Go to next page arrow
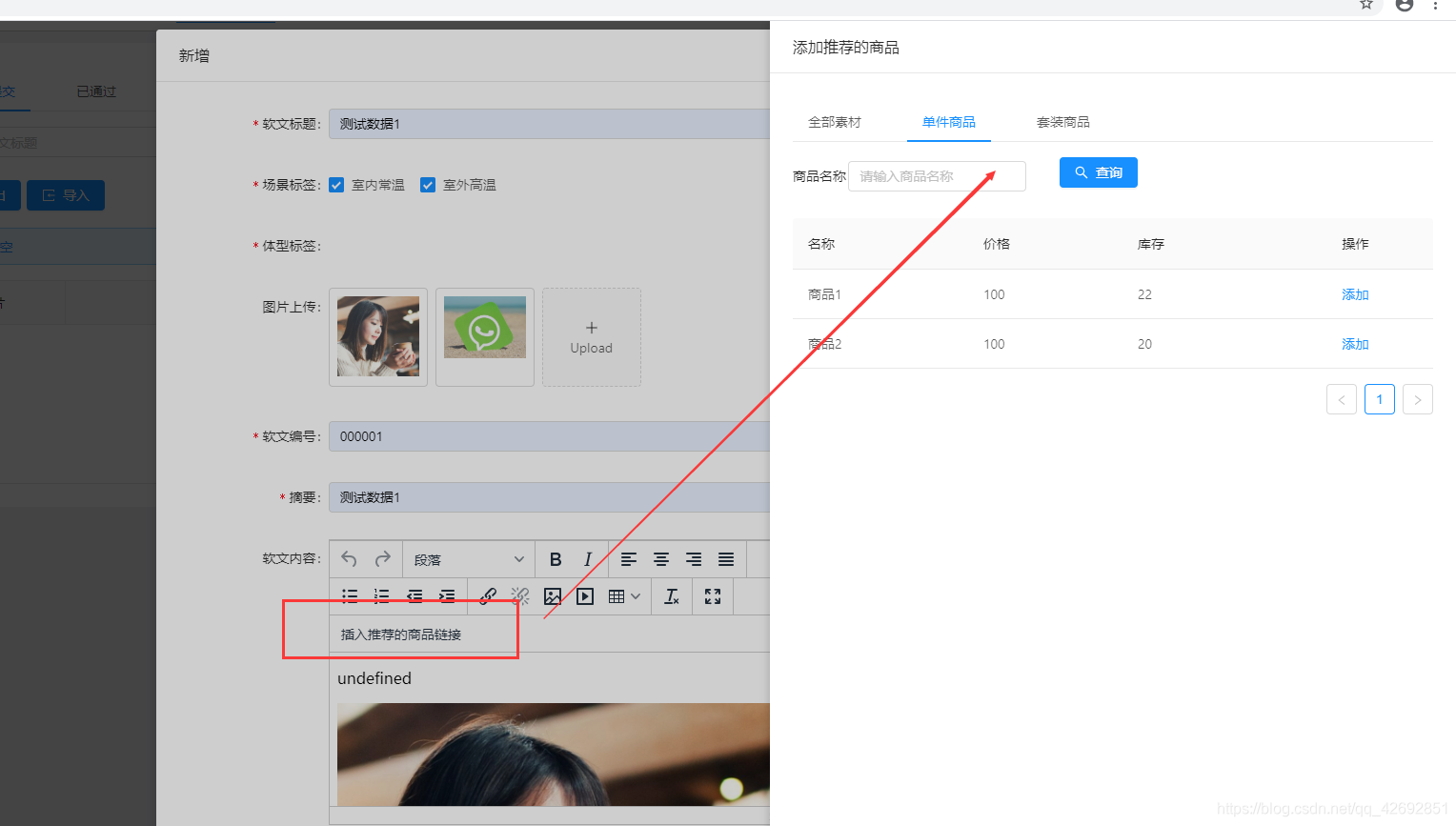Screen dimensions: 1456x826 (1418, 399)
